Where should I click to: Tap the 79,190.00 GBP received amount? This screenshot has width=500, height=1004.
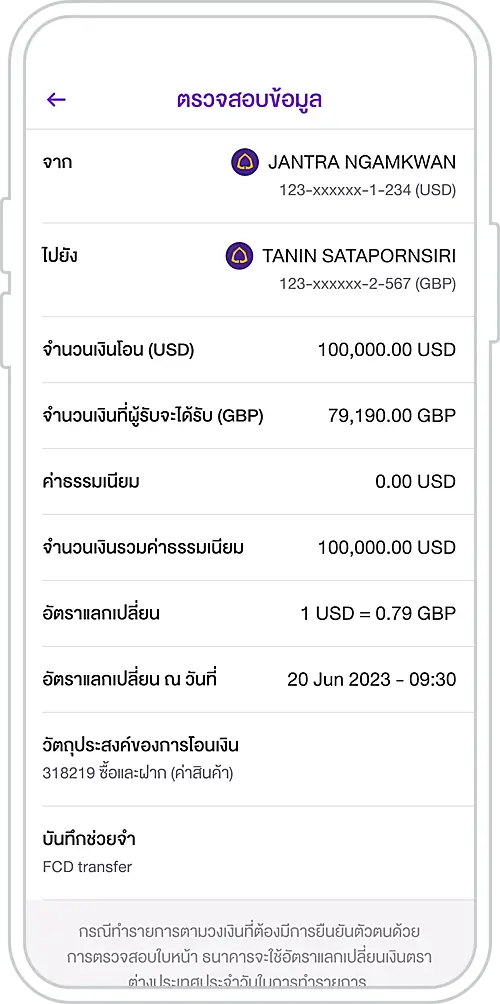(392, 416)
